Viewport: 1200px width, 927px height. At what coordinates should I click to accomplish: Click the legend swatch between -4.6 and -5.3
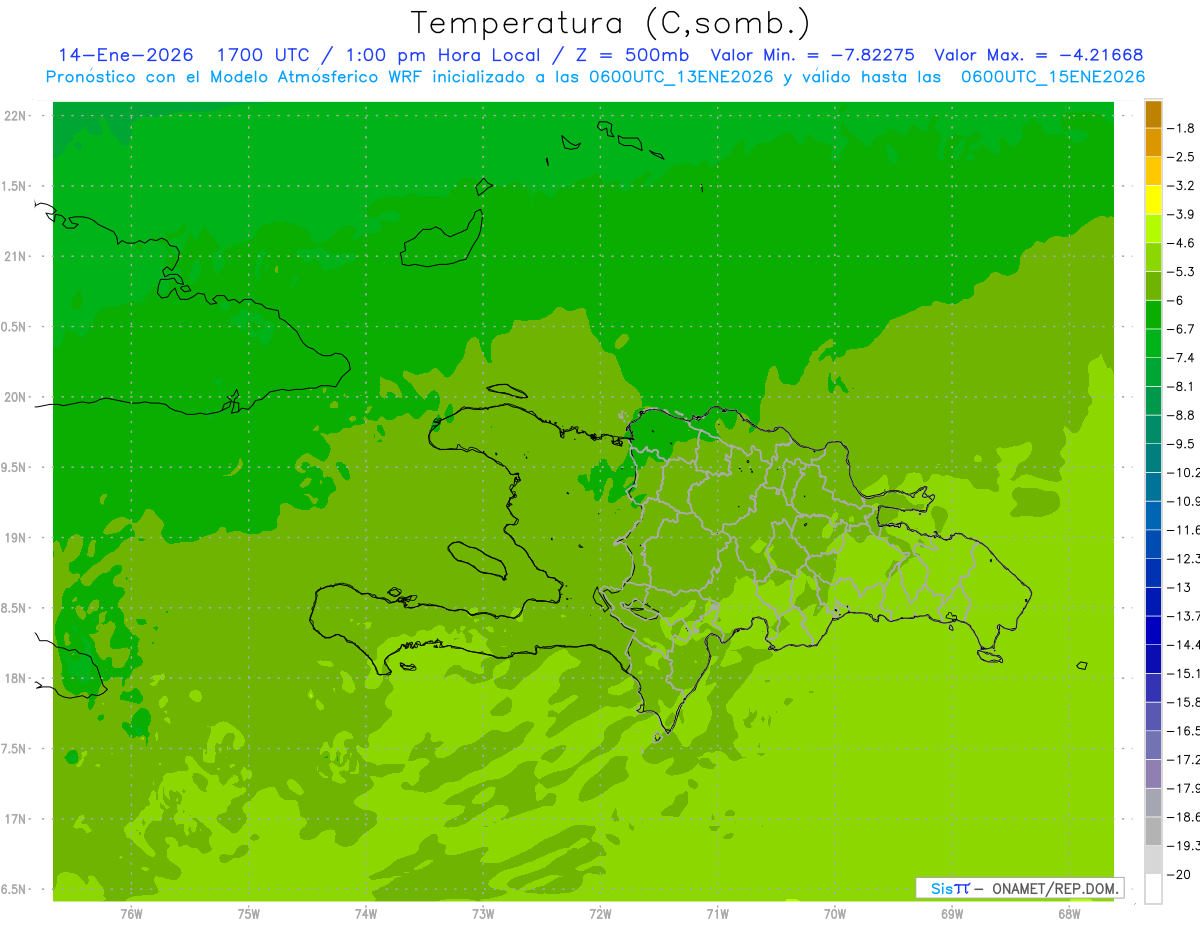[x=1153, y=257]
